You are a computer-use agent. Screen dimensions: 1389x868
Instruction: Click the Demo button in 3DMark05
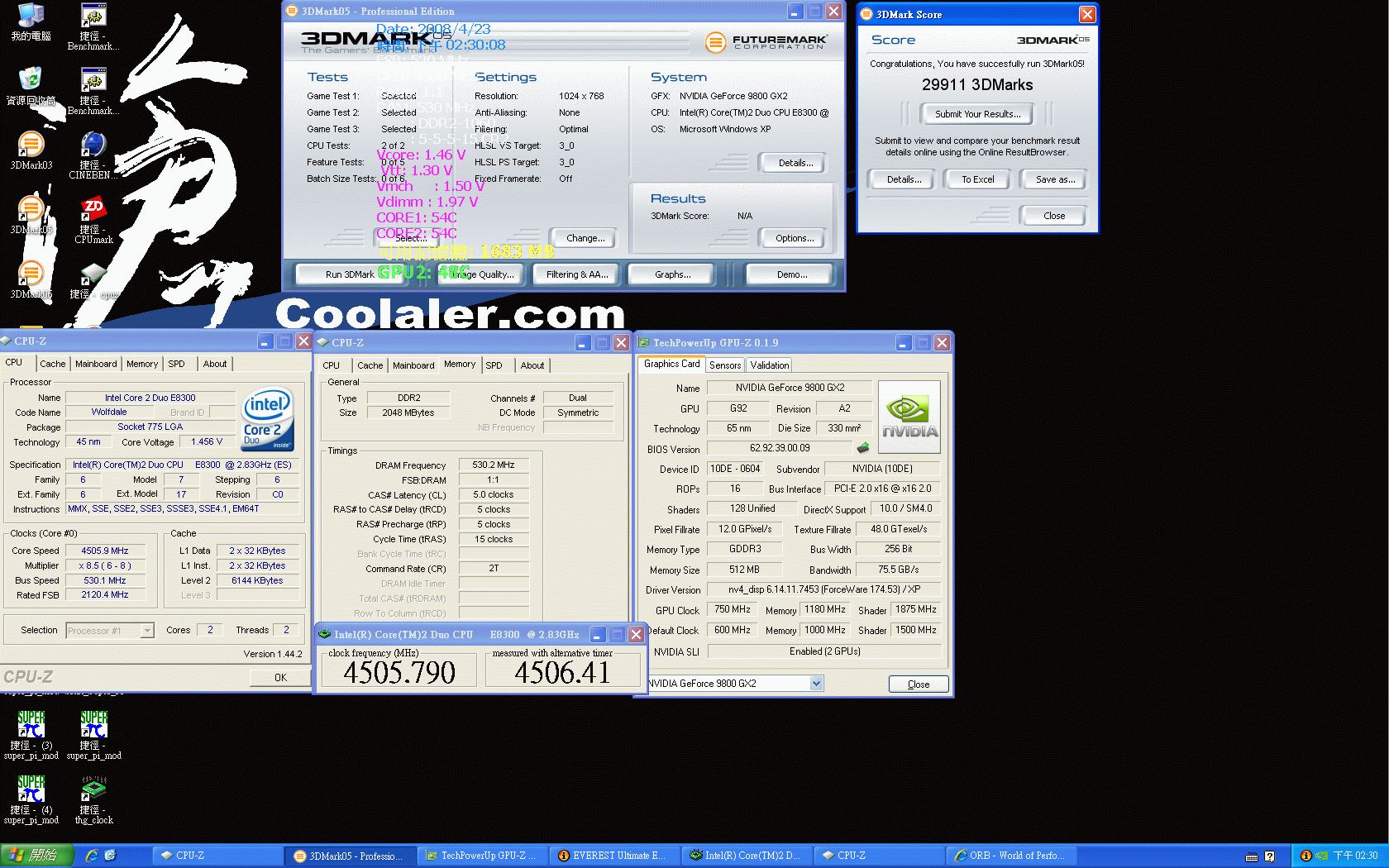click(792, 274)
